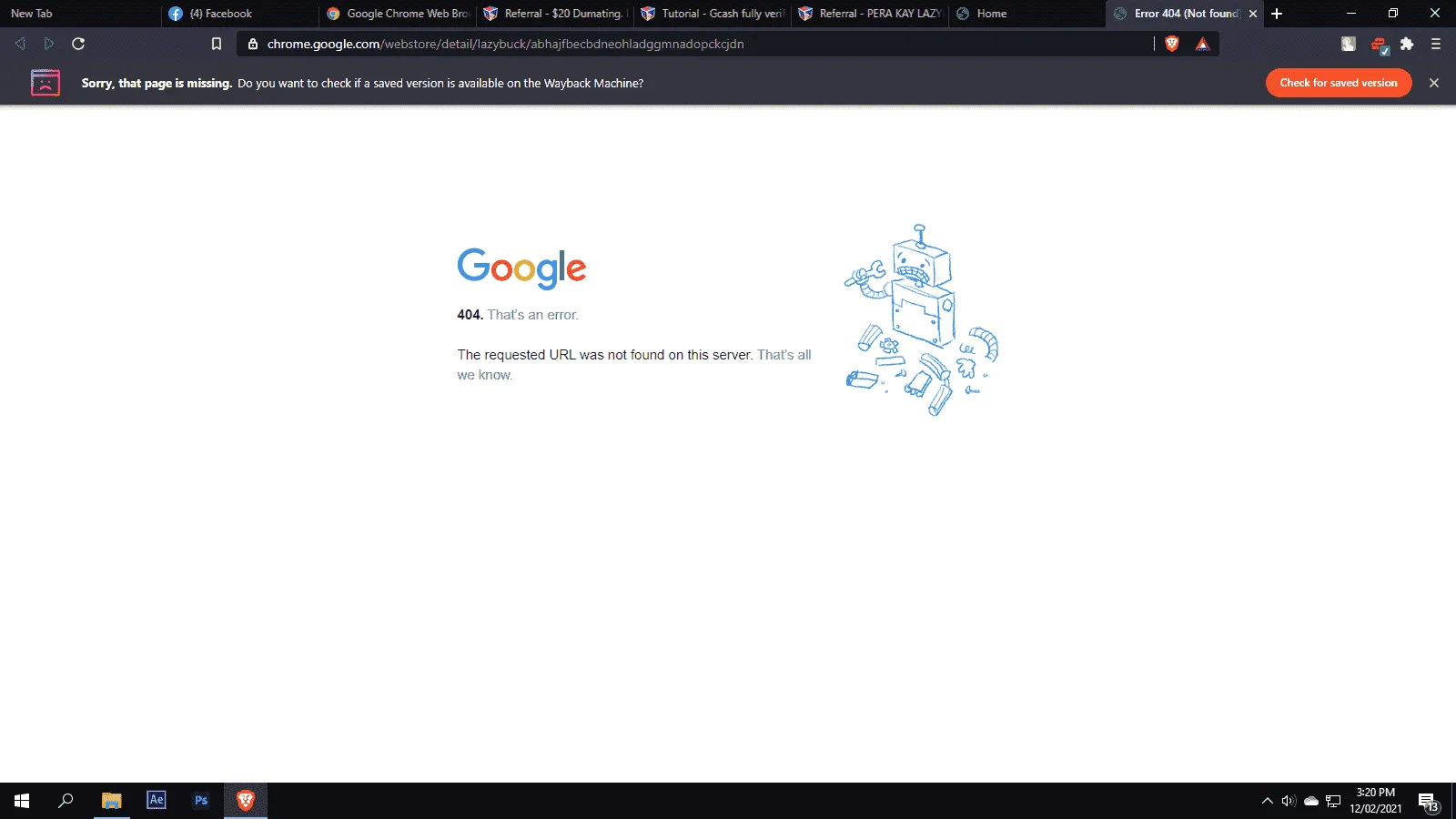The width and height of the screenshot is (1456, 819).
Task: Click the sad-face Wayback Machine icon
Action: coord(45,83)
